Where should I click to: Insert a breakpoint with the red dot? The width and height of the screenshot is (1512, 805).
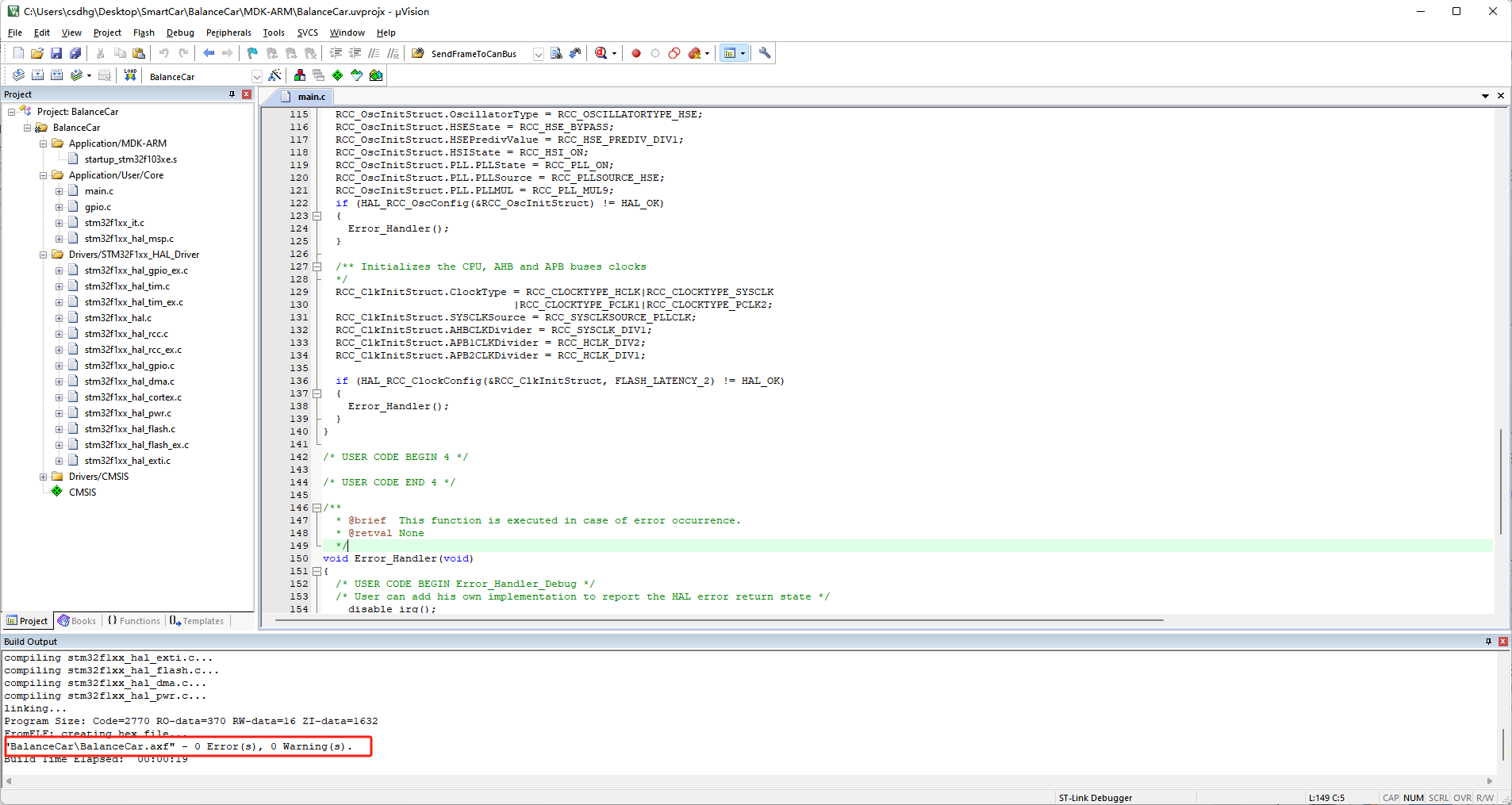click(x=636, y=53)
